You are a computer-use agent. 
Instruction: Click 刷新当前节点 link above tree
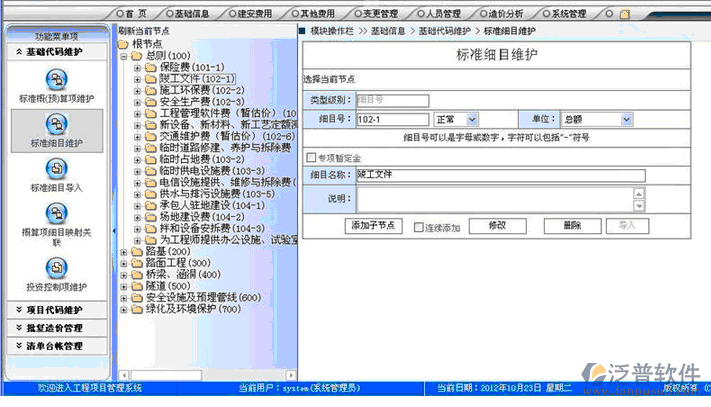[144, 31]
